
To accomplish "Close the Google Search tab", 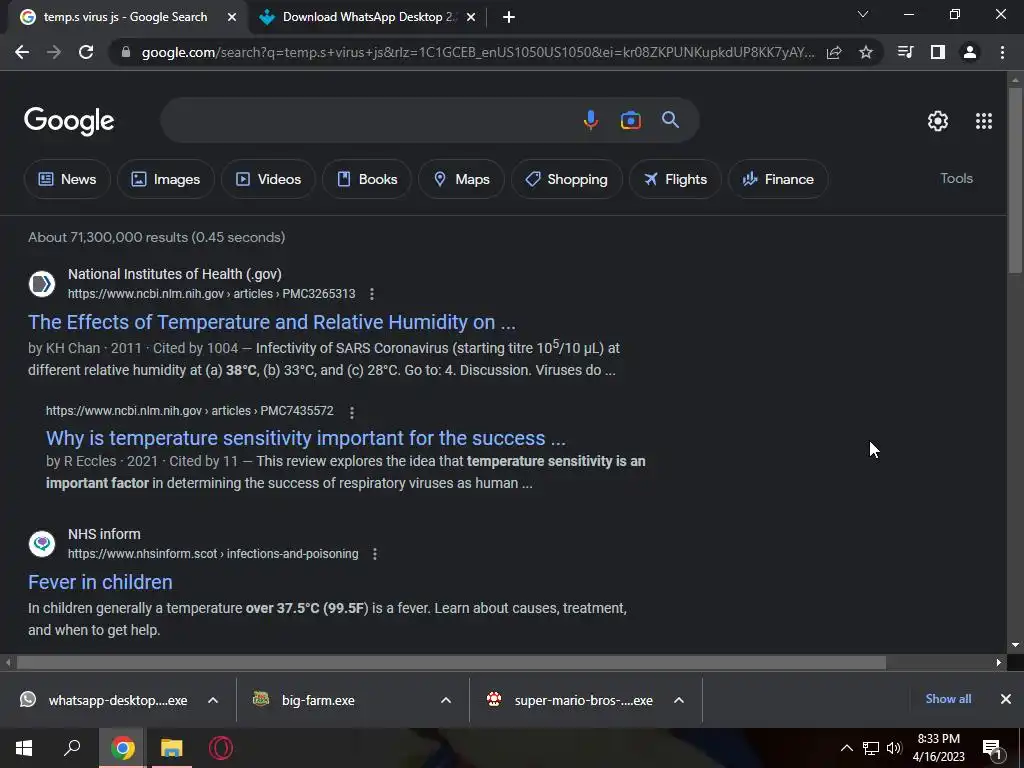I will [232, 18].
